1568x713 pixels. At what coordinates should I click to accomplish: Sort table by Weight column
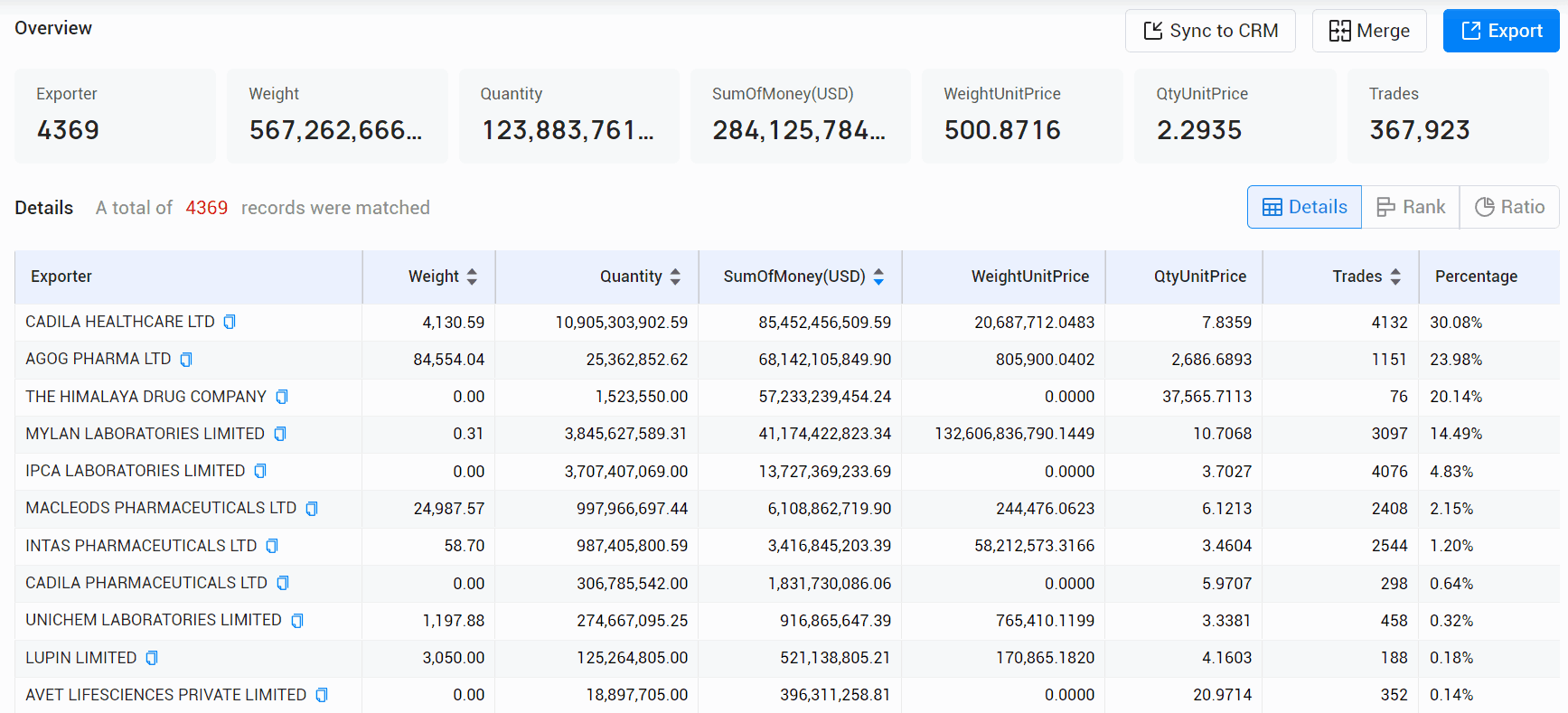[x=472, y=277]
